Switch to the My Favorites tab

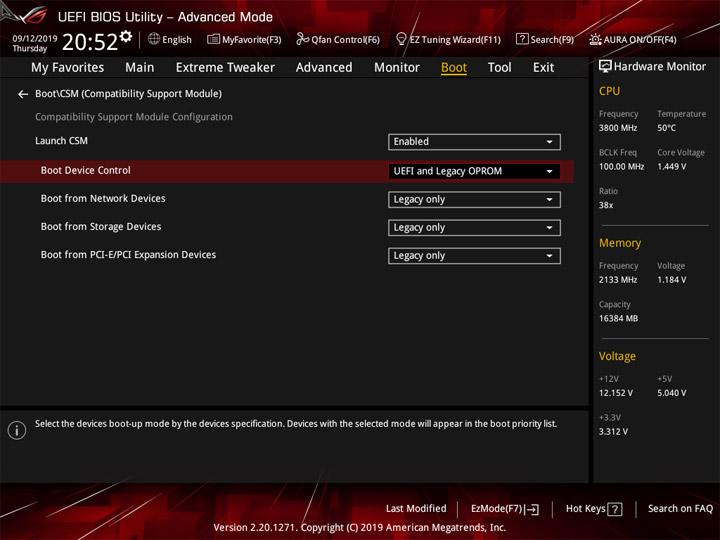coord(68,68)
